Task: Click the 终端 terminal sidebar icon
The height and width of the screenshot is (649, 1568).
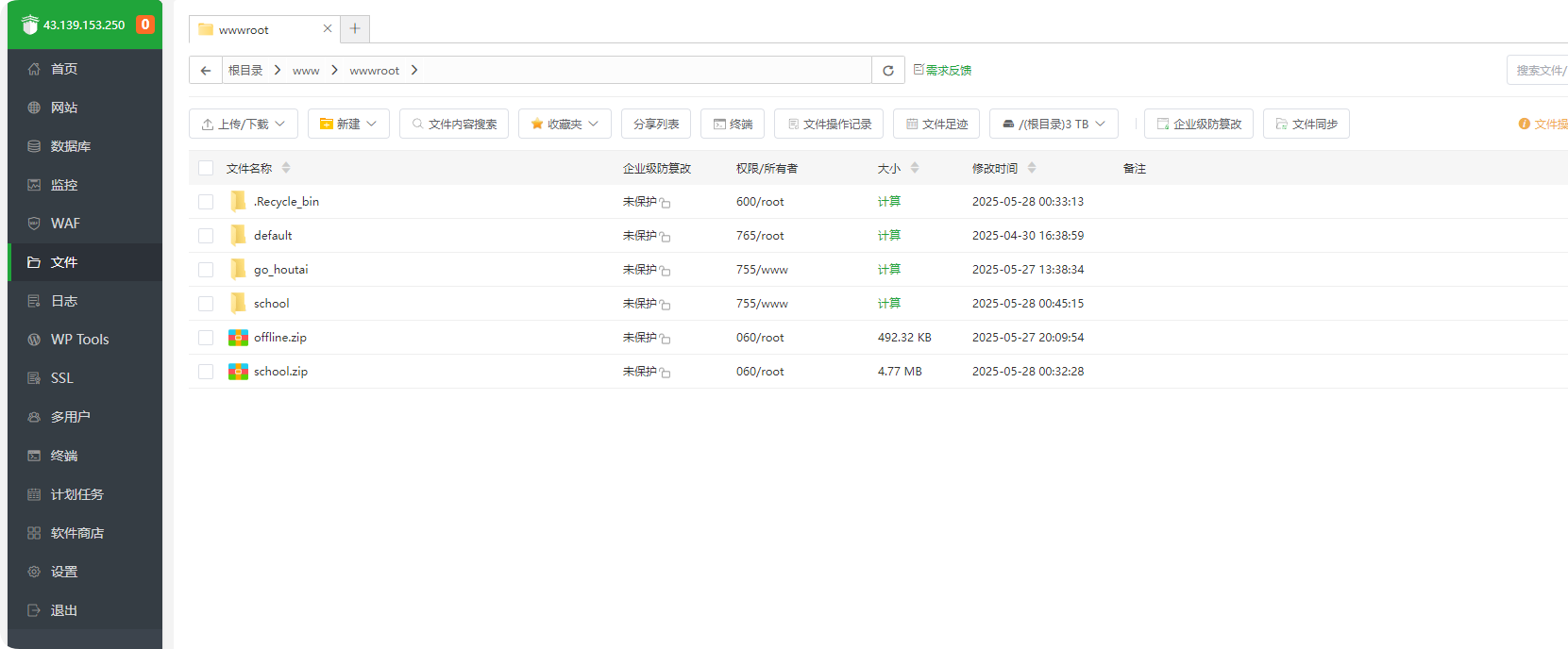Action: pos(34,456)
